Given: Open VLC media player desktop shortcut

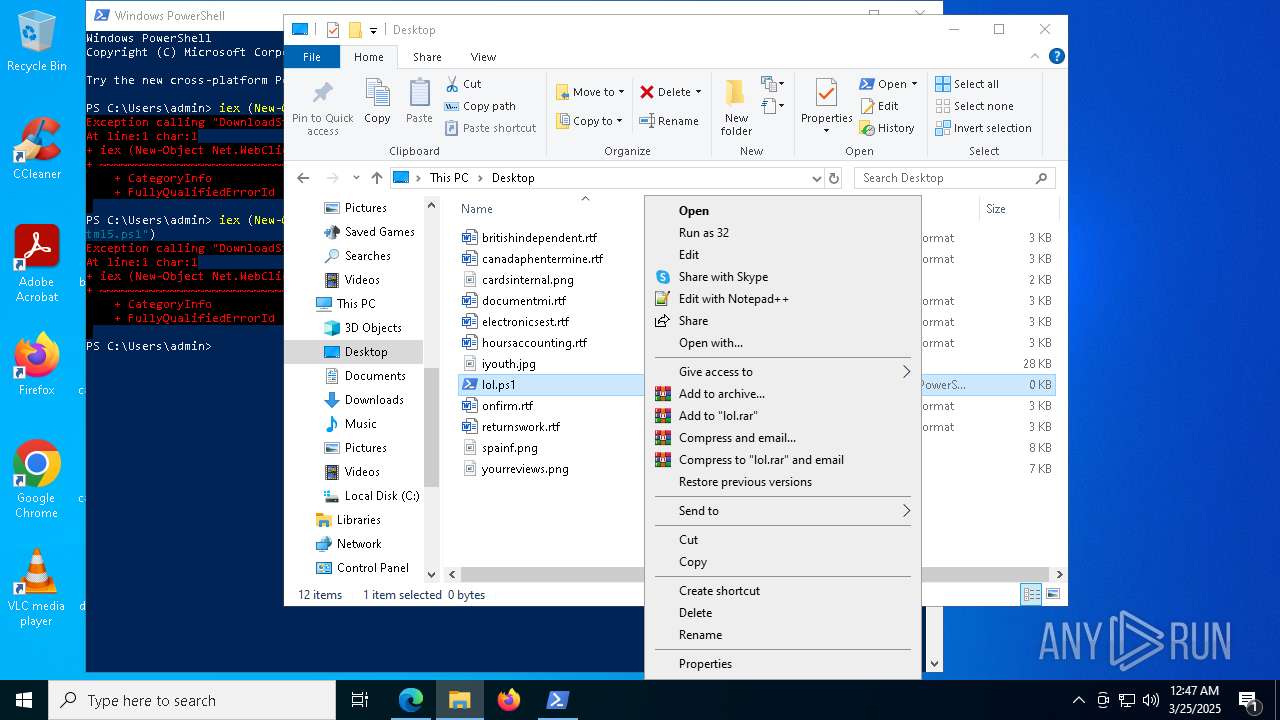Looking at the screenshot, I should tap(37, 588).
